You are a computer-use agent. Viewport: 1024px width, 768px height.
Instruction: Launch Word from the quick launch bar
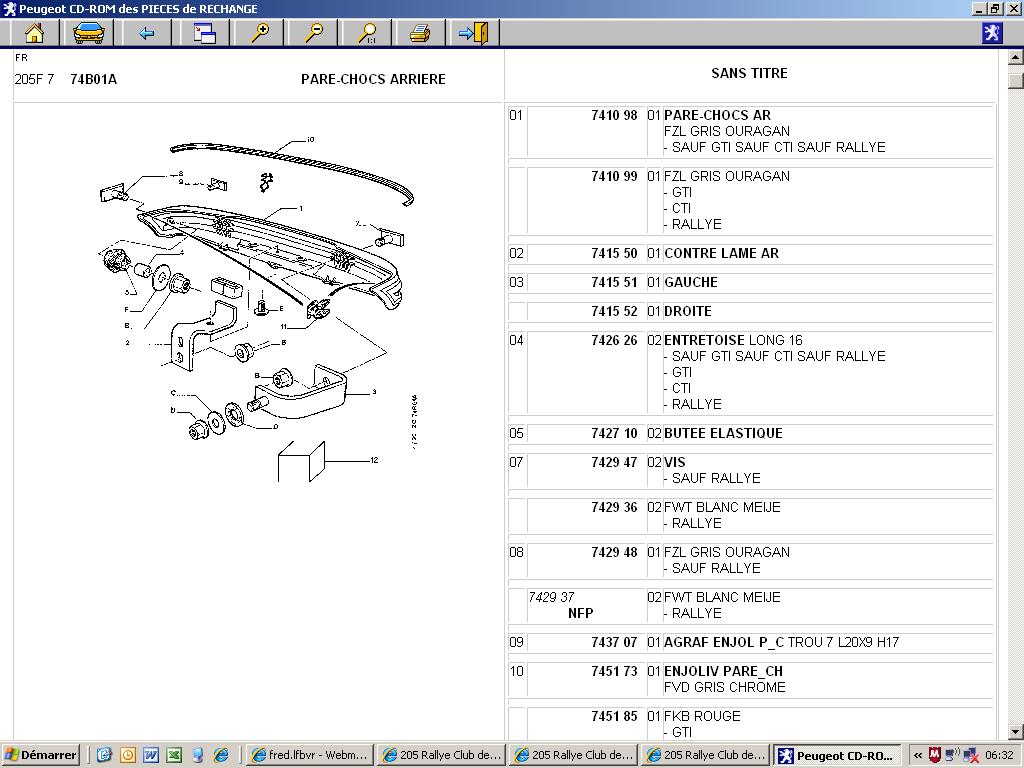(151, 755)
